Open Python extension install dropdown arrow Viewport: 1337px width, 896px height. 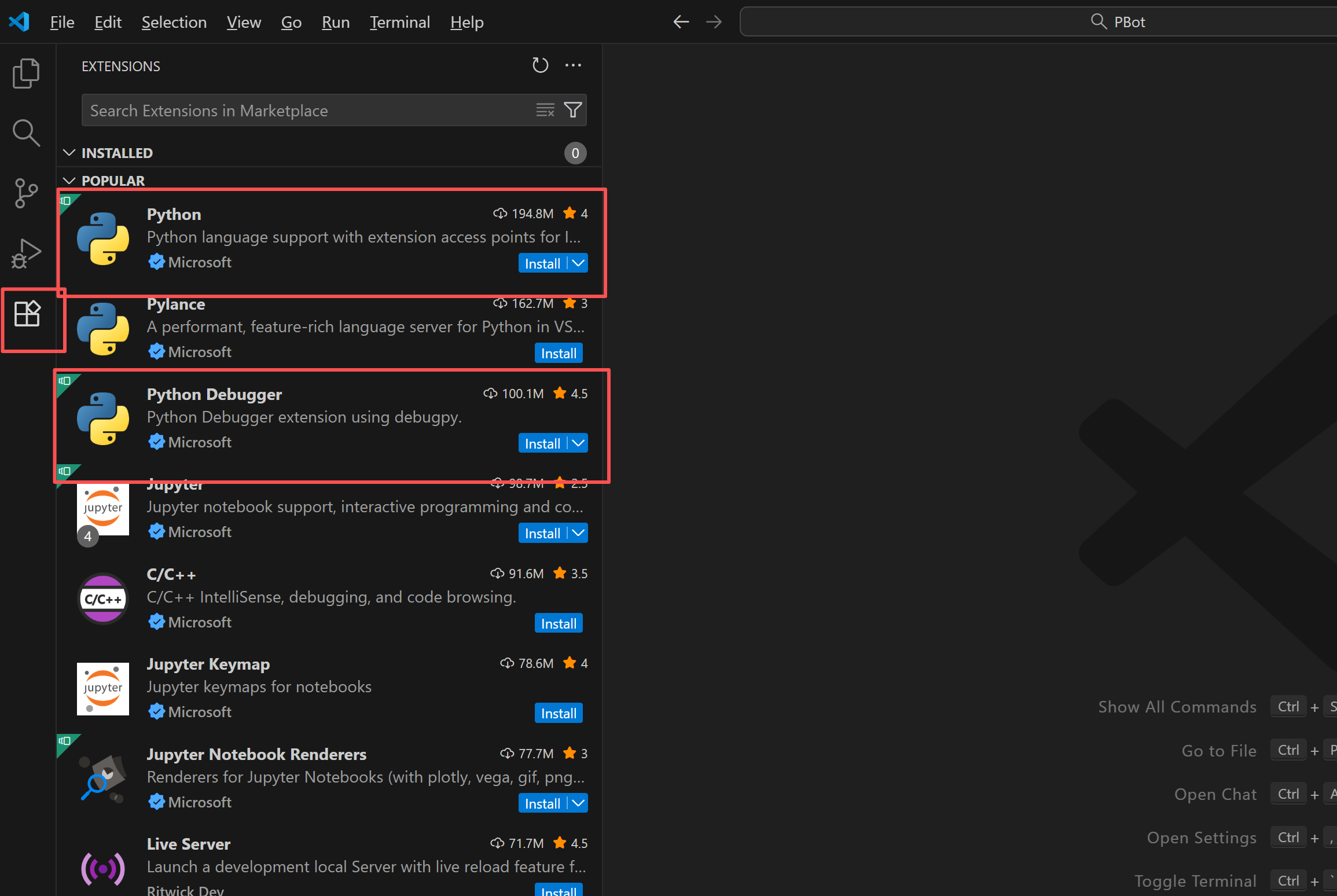578,263
